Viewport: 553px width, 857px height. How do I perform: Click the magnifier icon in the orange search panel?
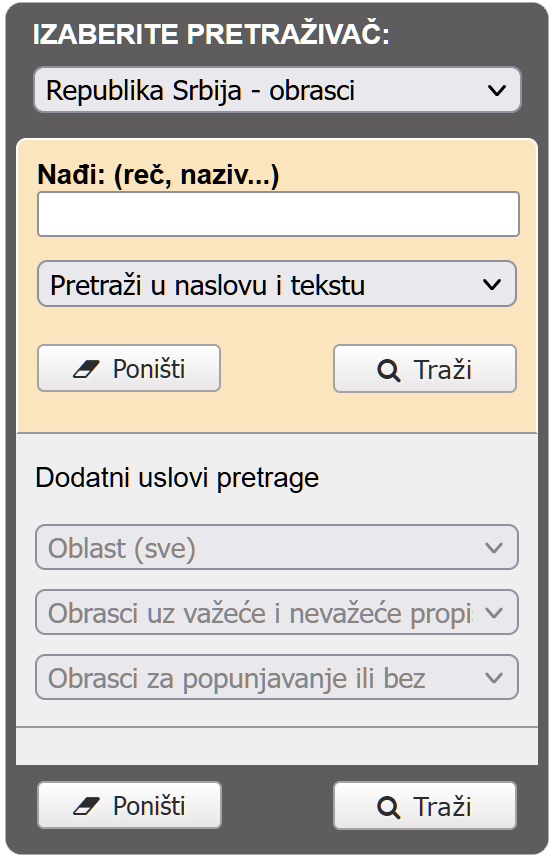pyautogui.click(x=389, y=370)
